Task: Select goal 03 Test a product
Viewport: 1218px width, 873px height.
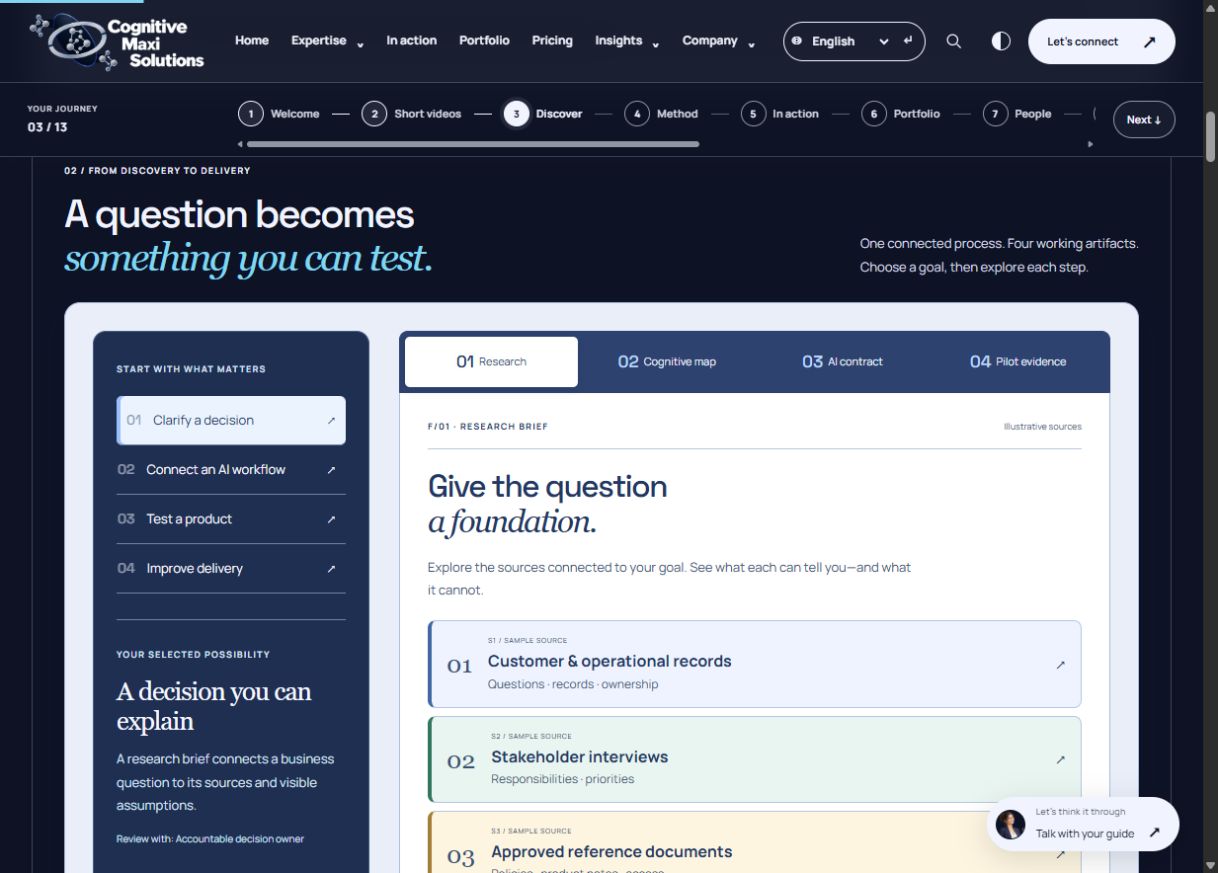Action: 231,519
